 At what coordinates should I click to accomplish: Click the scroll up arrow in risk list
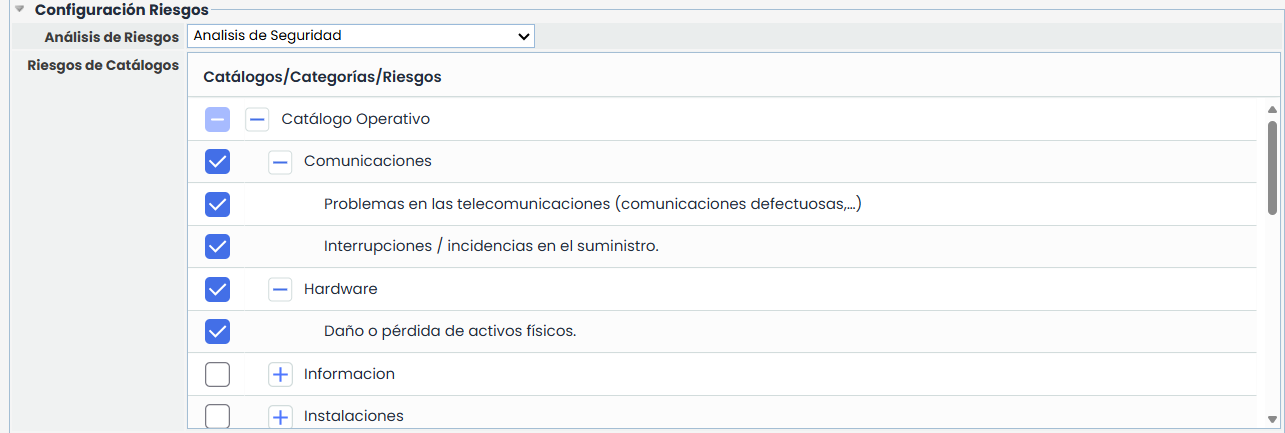[1272, 109]
